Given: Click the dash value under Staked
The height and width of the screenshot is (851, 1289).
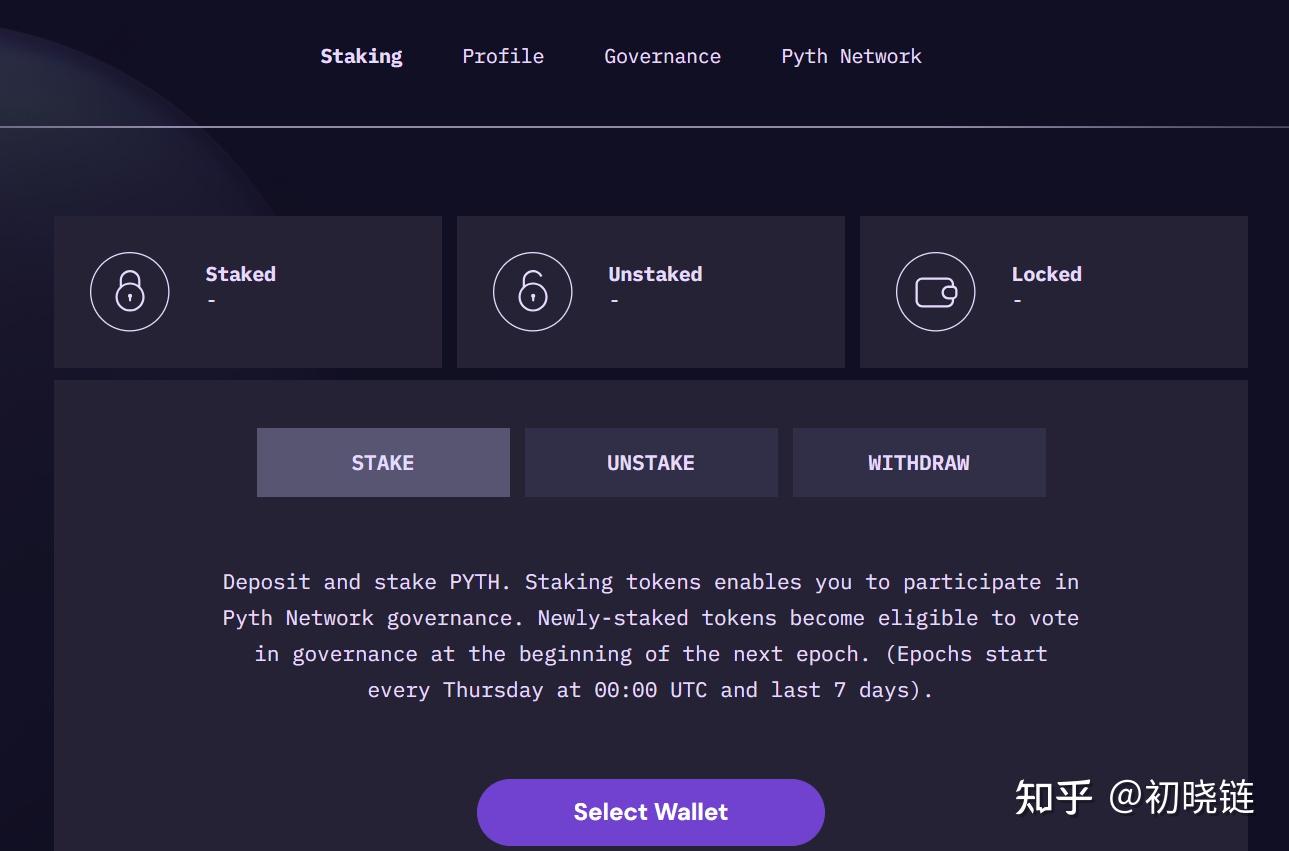Looking at the screenshot, I should click(x=212, y=301).
